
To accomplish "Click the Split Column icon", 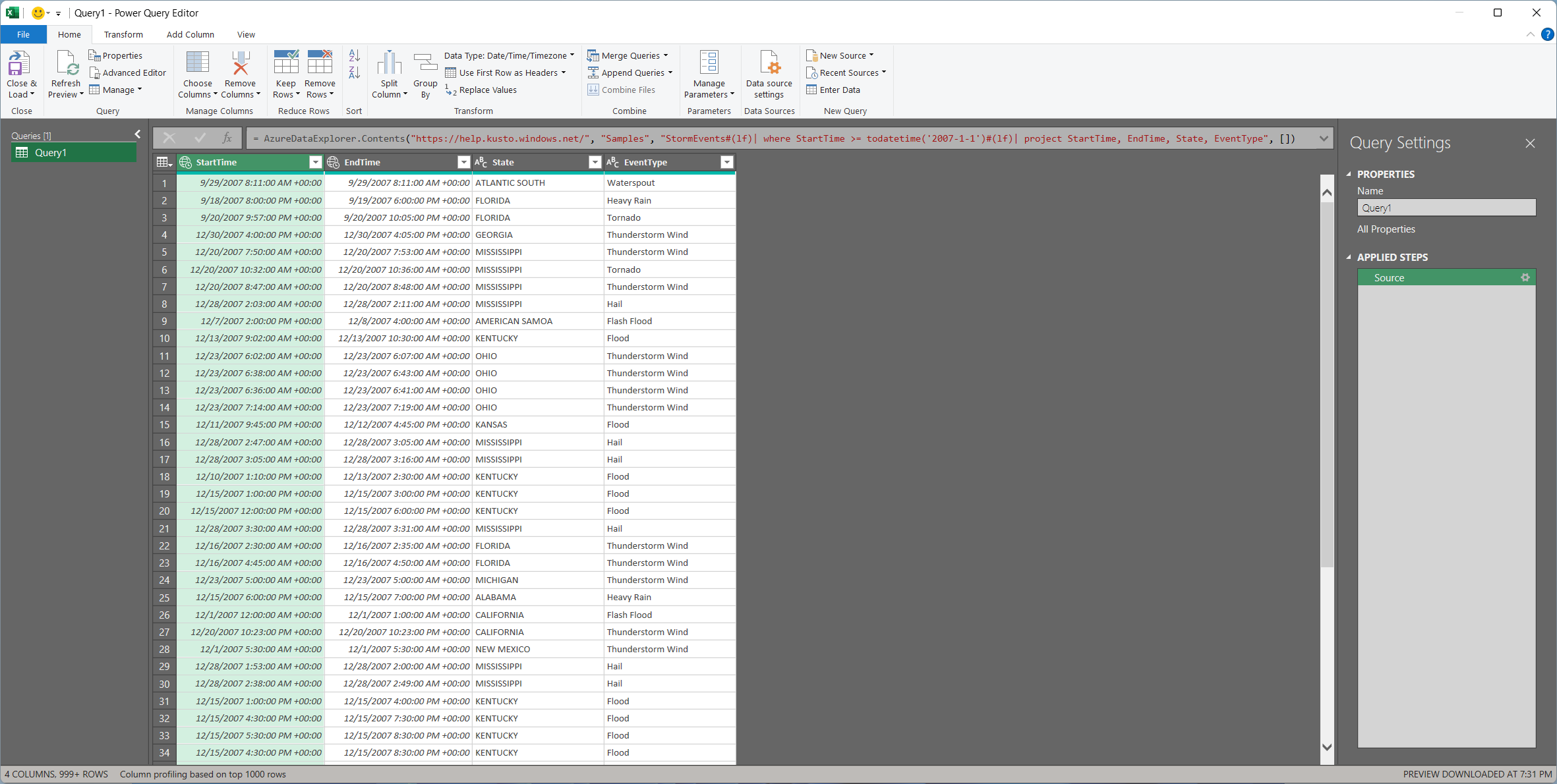I will 390,63.
